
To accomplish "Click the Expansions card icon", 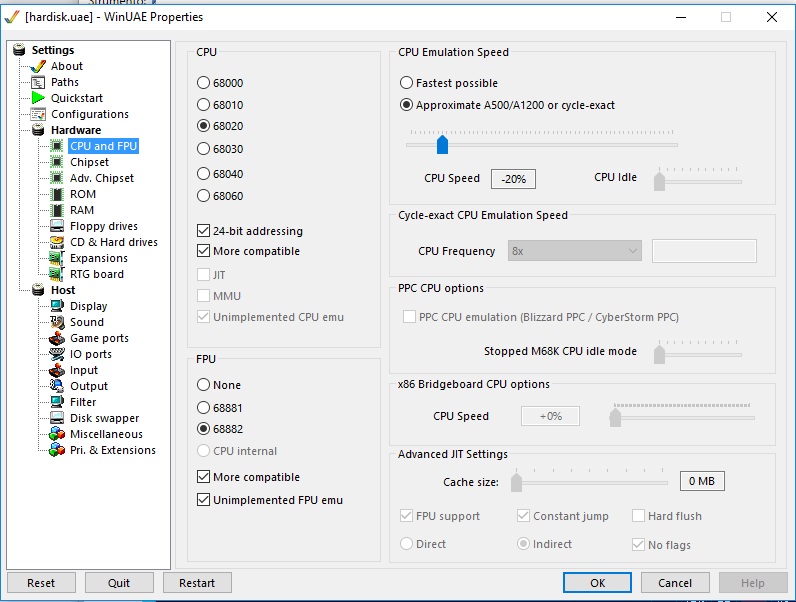I will click(x=57, y=258).
